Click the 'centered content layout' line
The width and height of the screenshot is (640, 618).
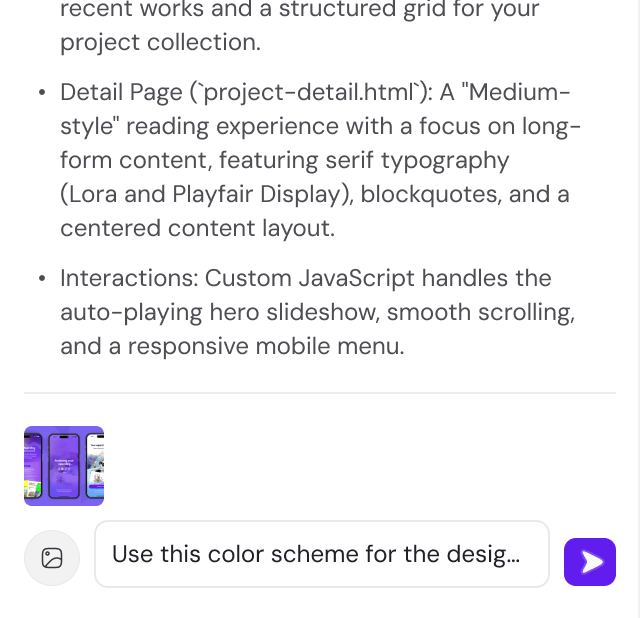tap(196, 228)
